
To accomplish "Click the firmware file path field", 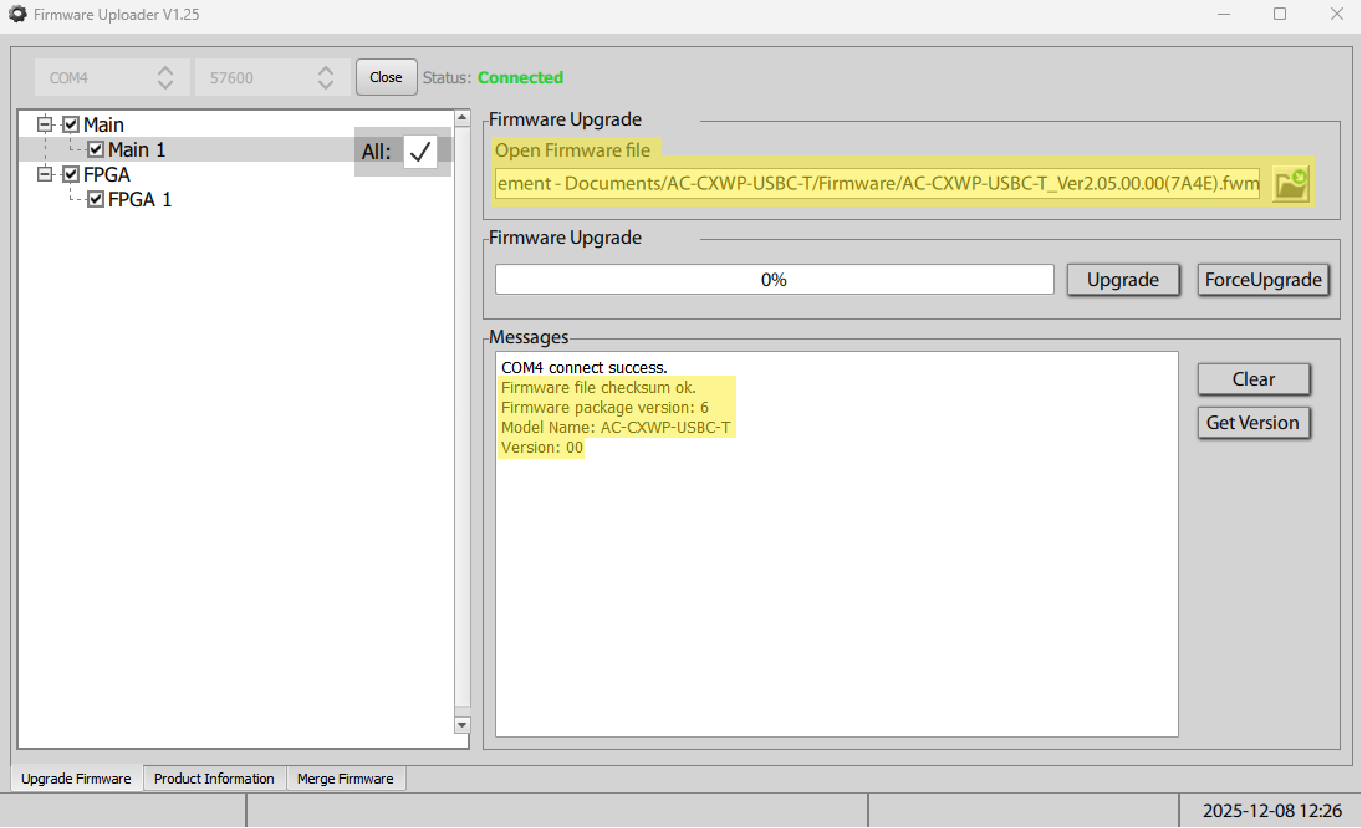I will [877, 184].
